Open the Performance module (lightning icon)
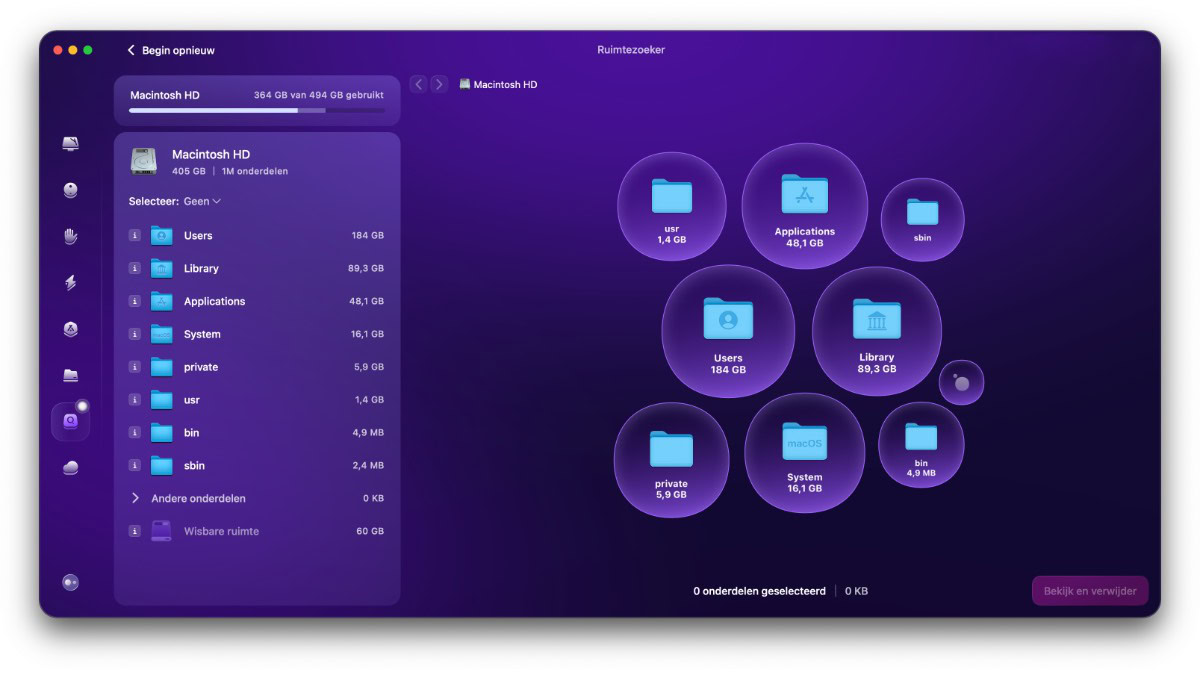Screen dimensions: 1200x675 (x=70, y=284)
